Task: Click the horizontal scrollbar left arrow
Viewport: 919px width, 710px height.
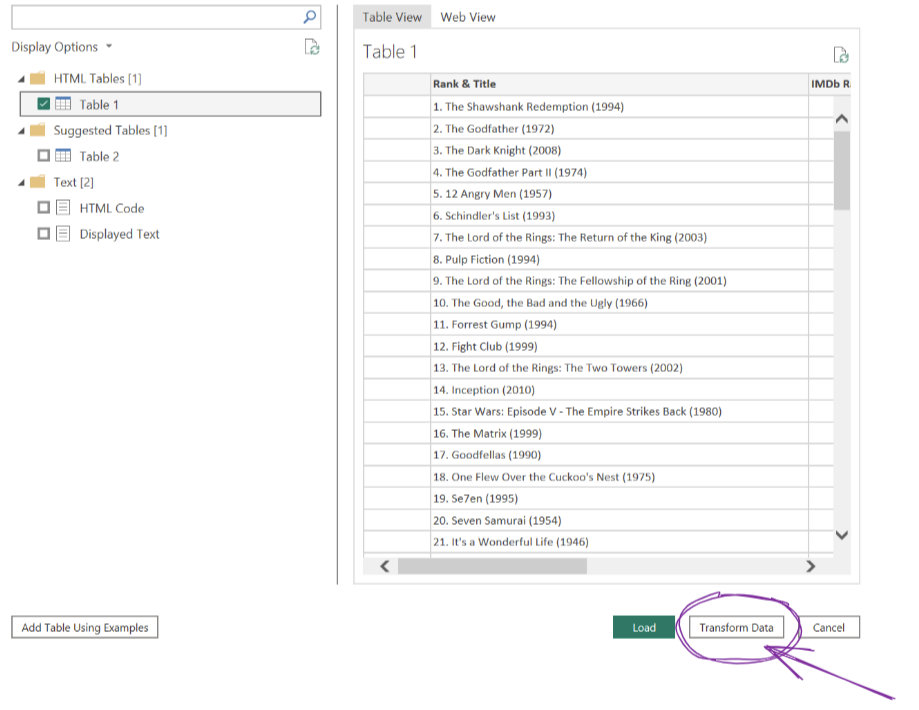Action: click(x=384, y=566)
